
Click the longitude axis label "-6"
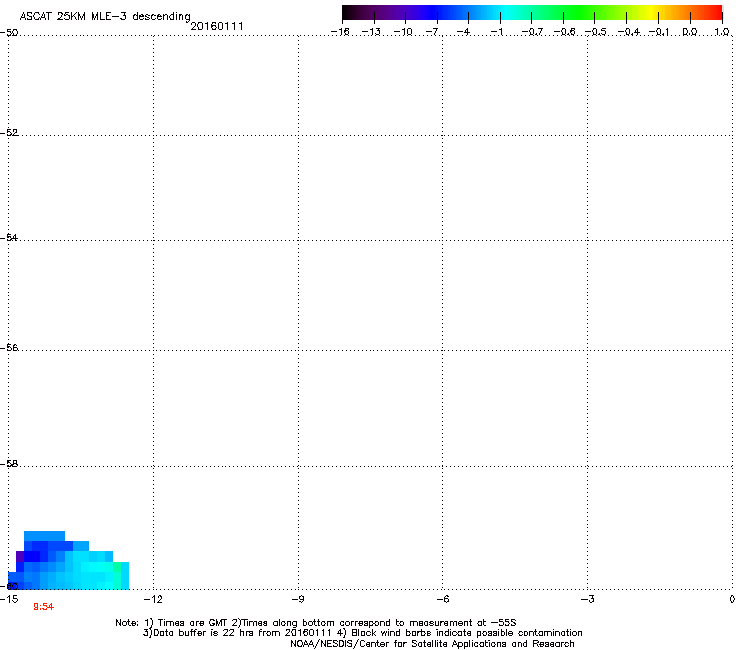(x=442, y=599)
